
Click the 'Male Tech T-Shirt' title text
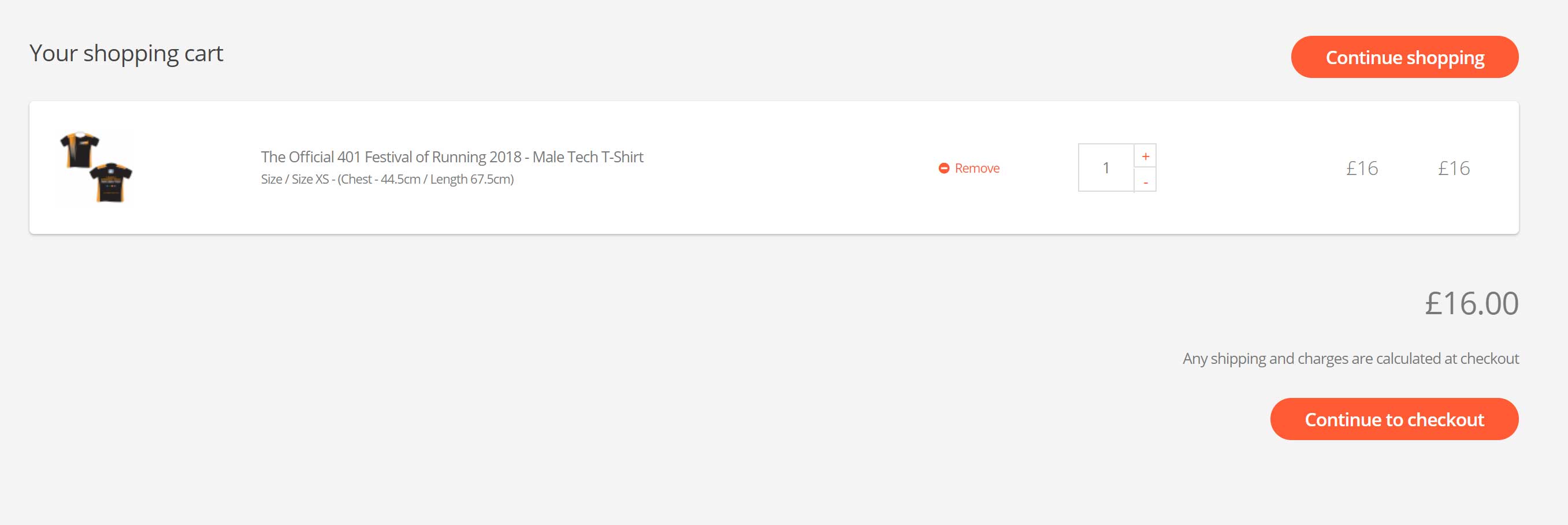pos(588,157)
